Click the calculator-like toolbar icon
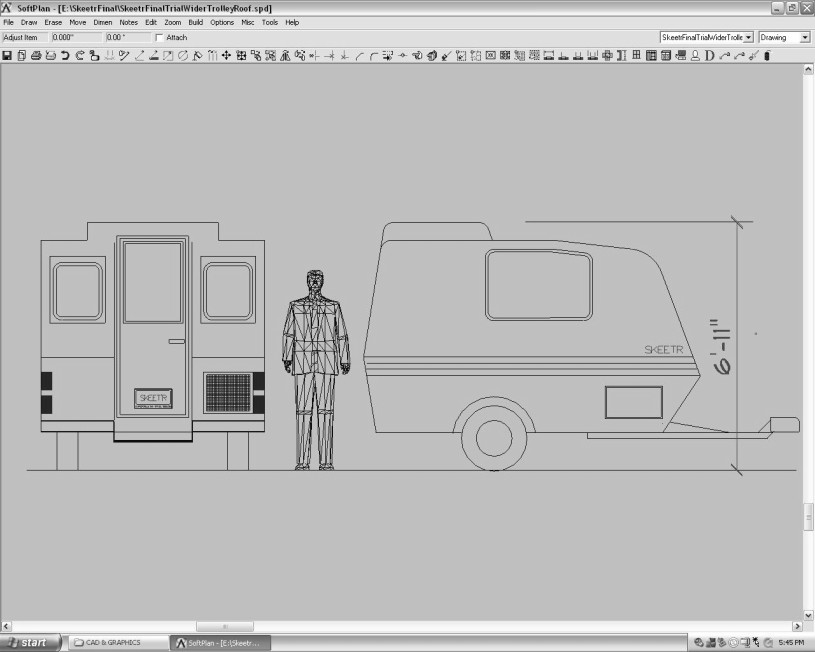Screen dimensions: 815x652 click(666, 56)
